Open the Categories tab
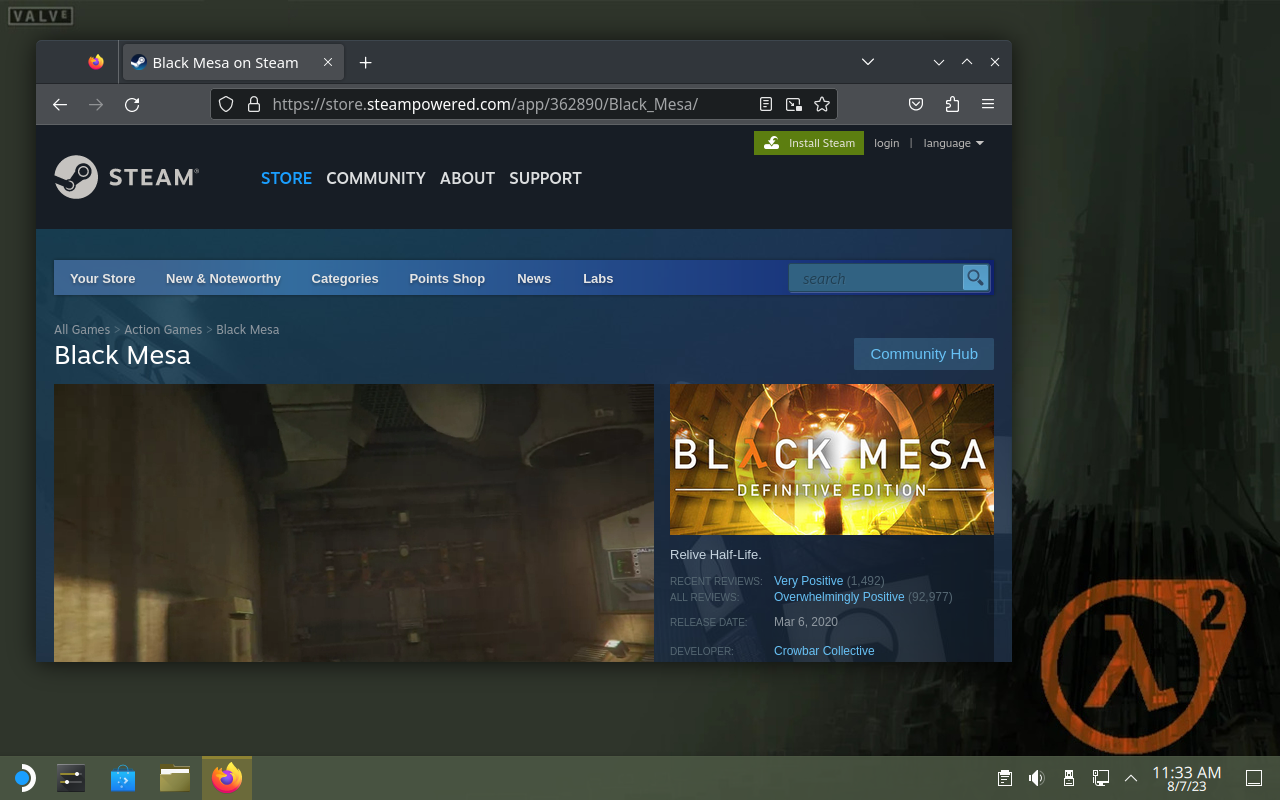 [345, 279]
